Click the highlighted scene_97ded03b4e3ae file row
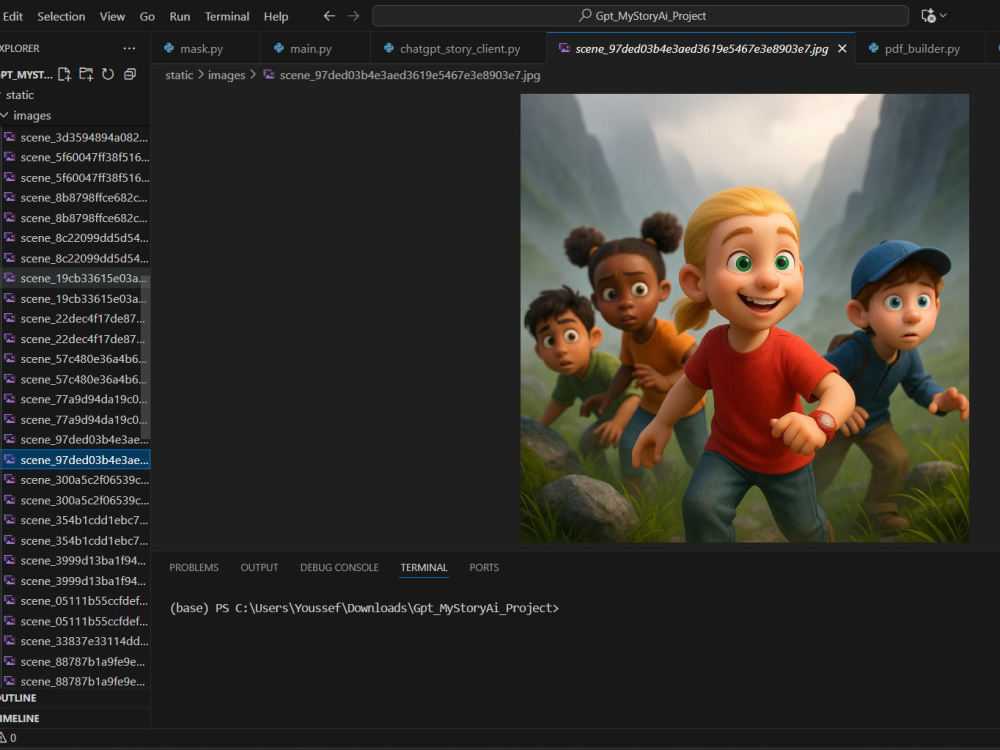 click(75, 460)
